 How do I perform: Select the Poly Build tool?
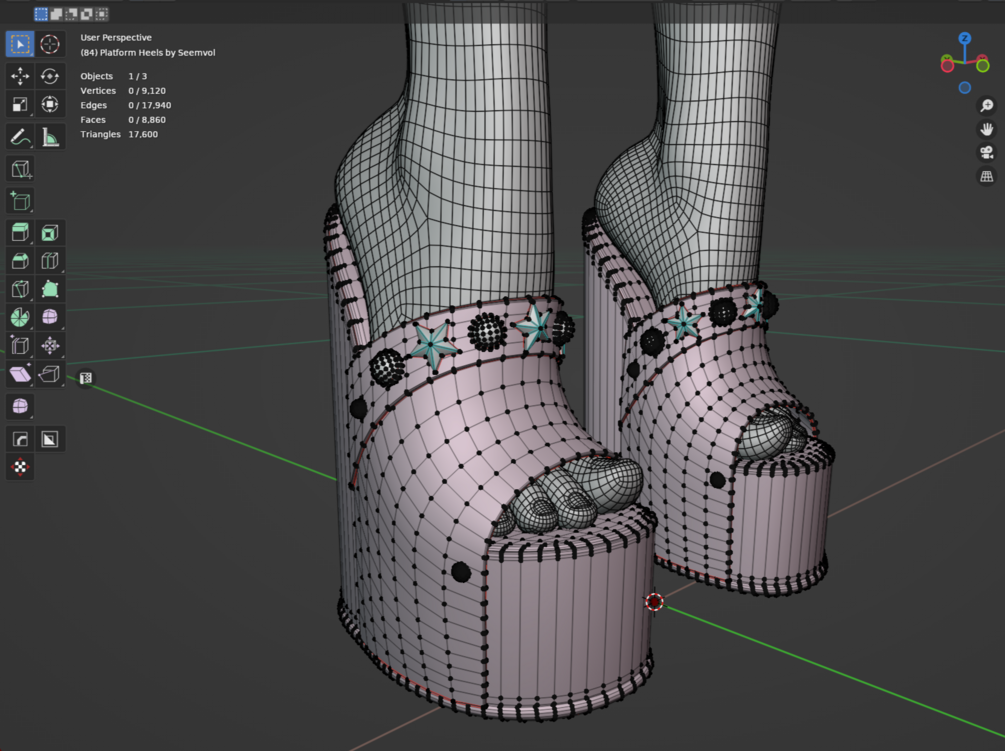point(50,289)
